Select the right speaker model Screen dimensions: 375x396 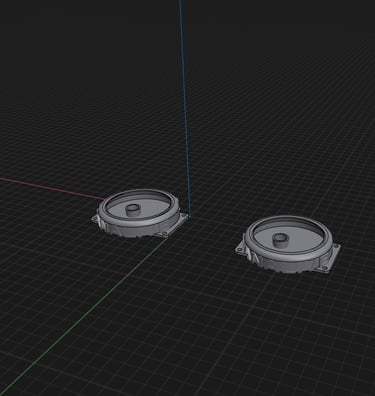(x=288, y=244)
